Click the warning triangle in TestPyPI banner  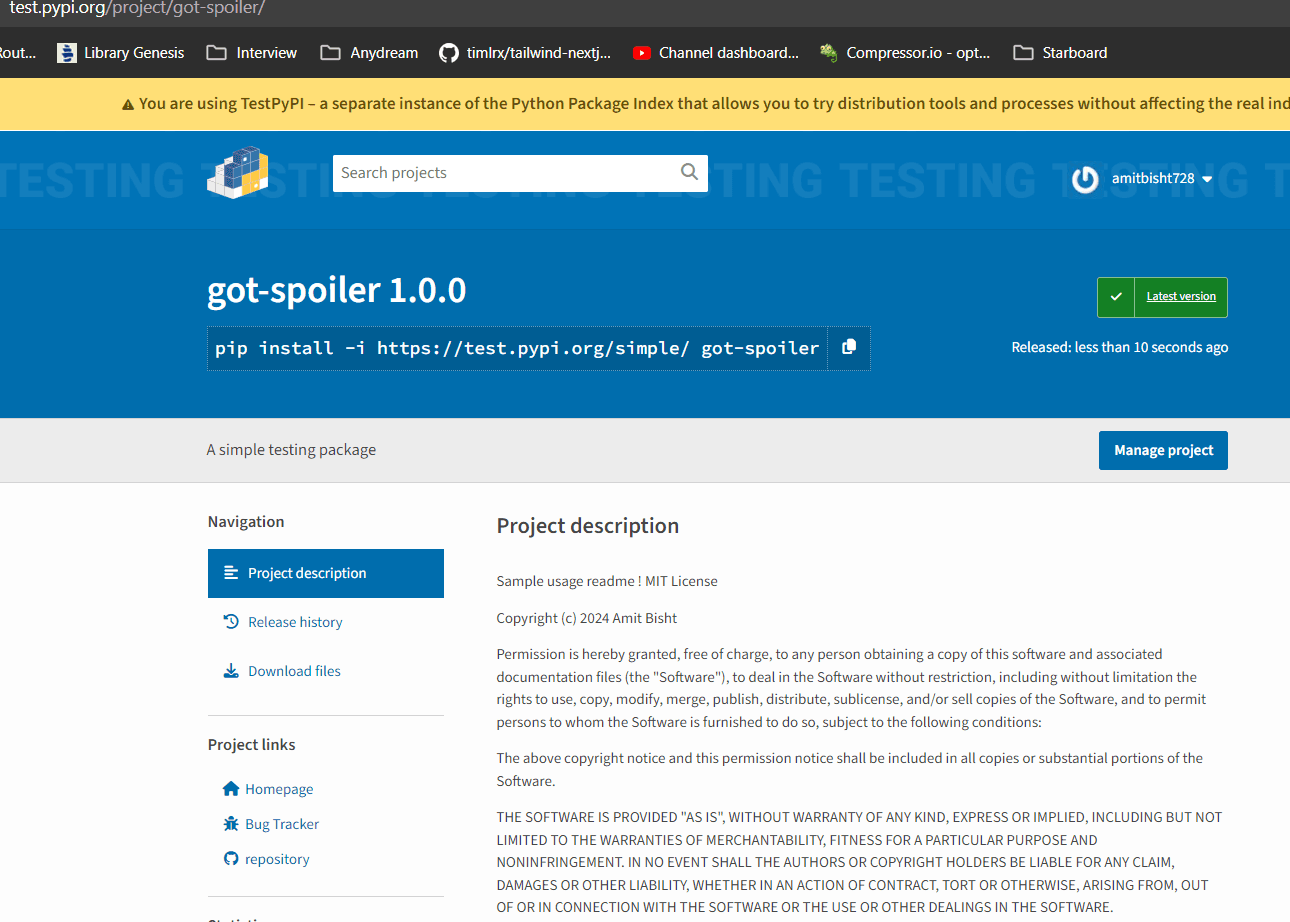(128, 104)
